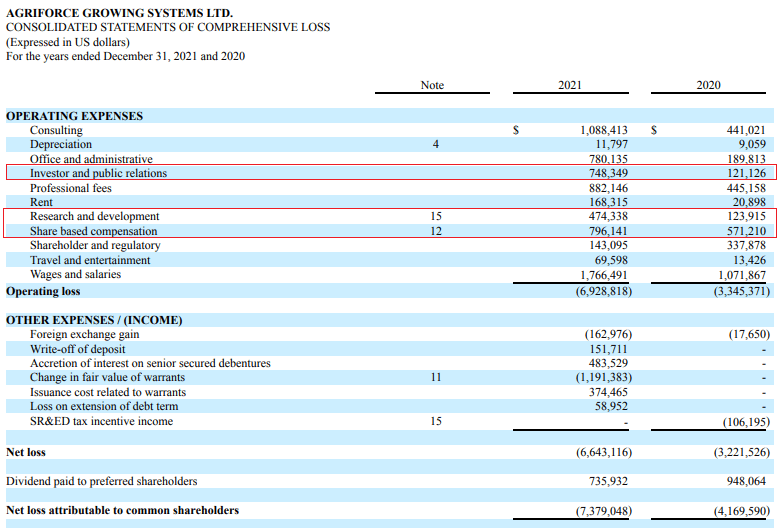Click the Share based compensation label
The height and width of the screenshot is (528, 780).
[x=94, y=231]
